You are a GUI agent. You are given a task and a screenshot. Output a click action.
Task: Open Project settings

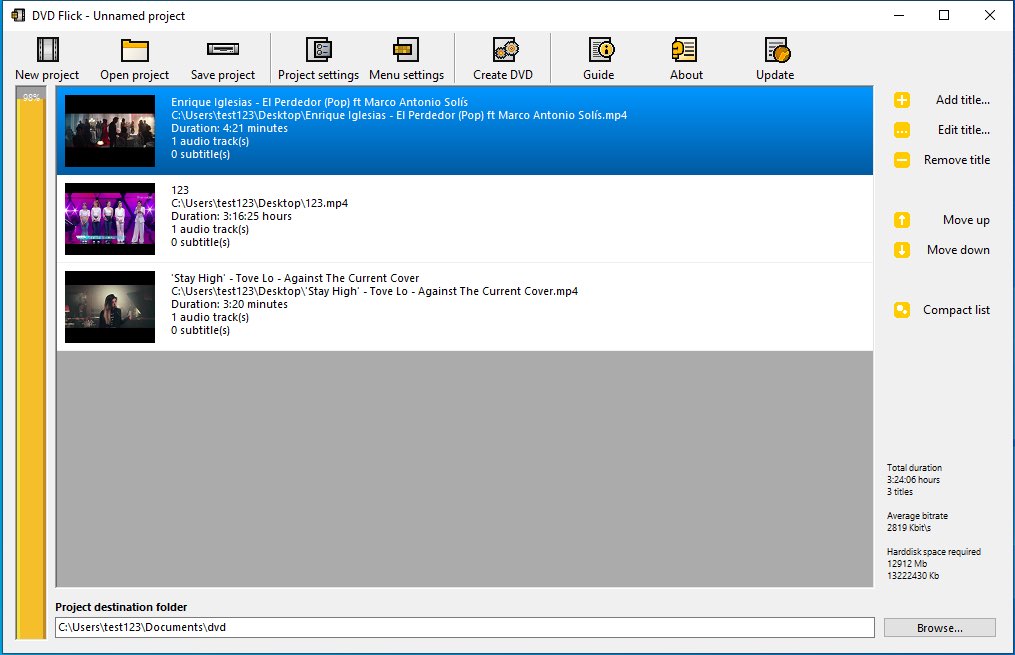(x=318, y=57)
